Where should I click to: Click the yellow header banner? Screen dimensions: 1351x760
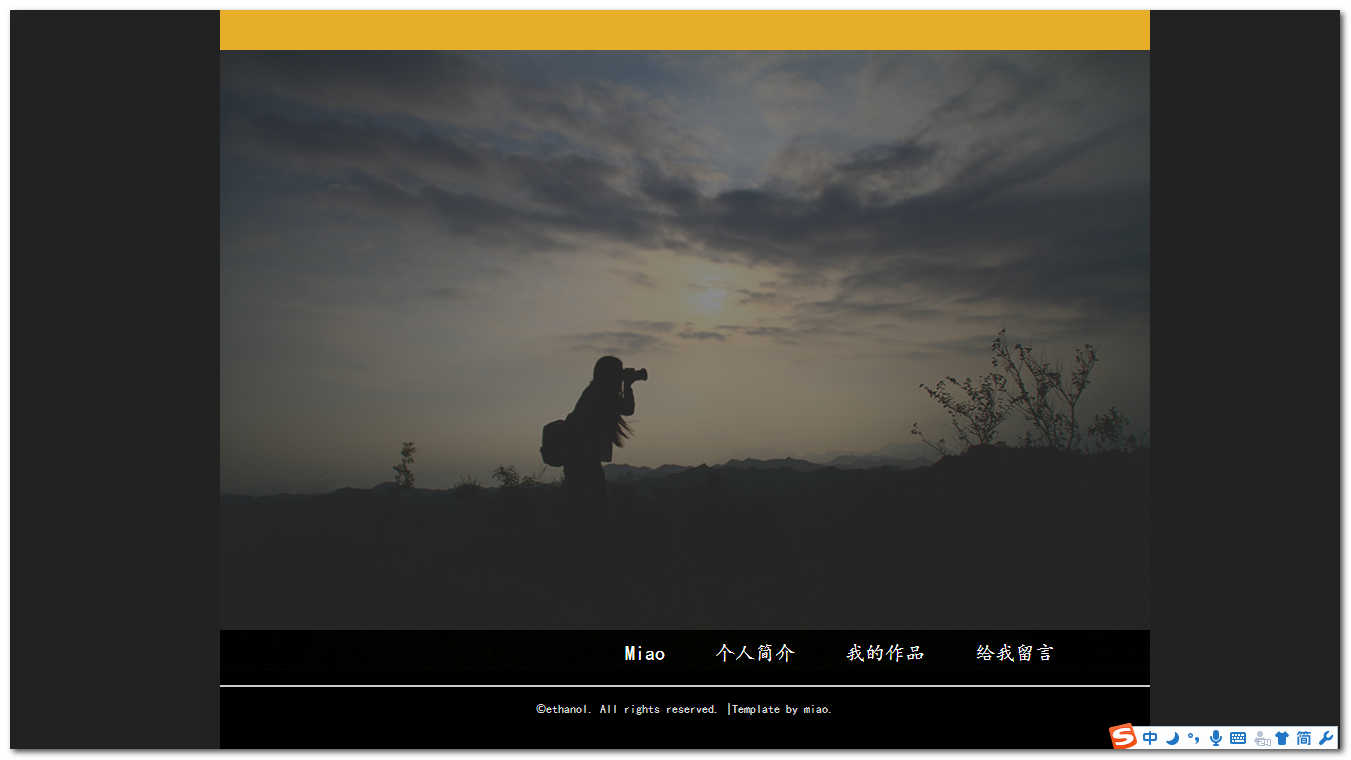pos(685,30)
